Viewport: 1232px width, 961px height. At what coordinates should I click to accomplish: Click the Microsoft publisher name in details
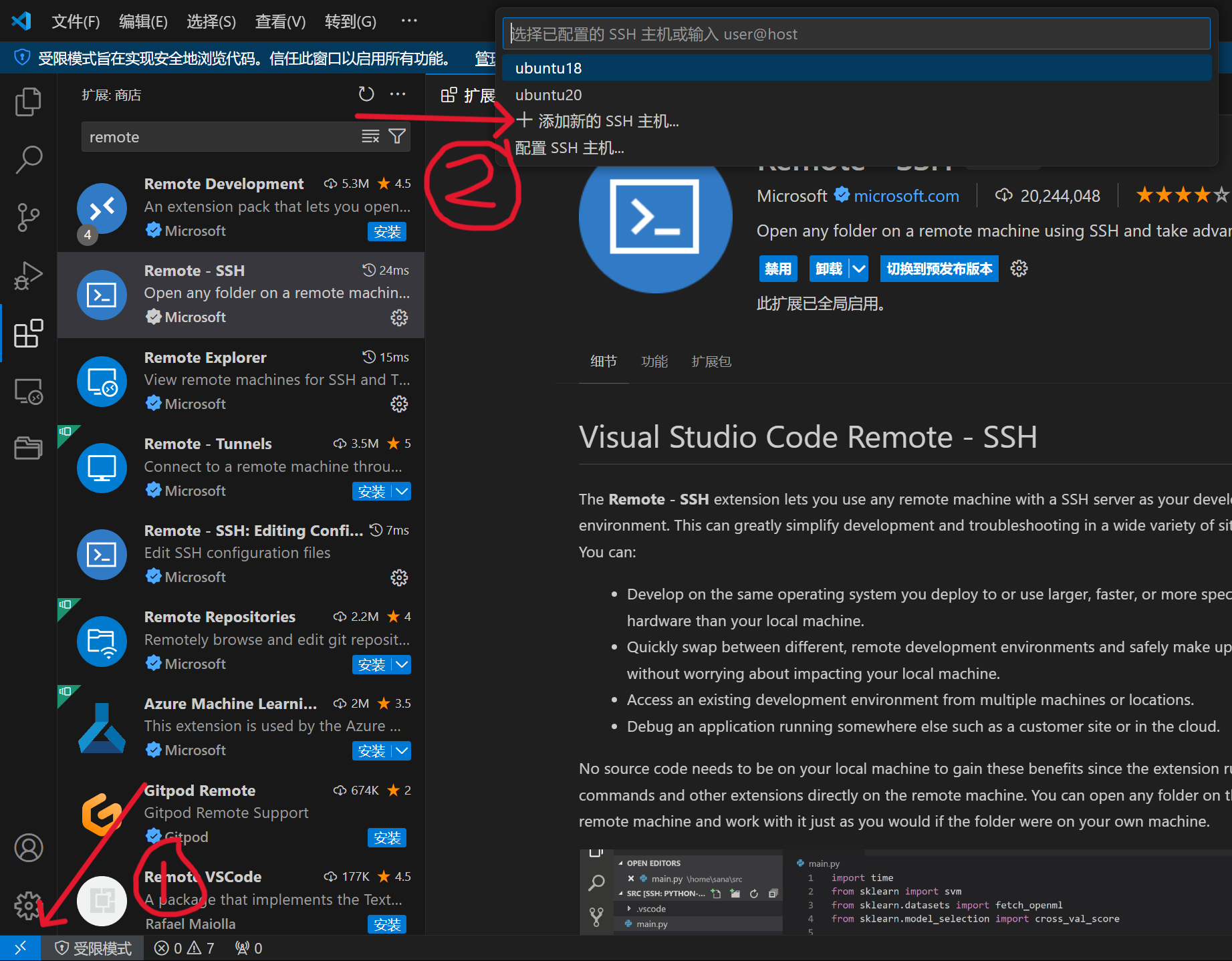(x=791, y=196)
